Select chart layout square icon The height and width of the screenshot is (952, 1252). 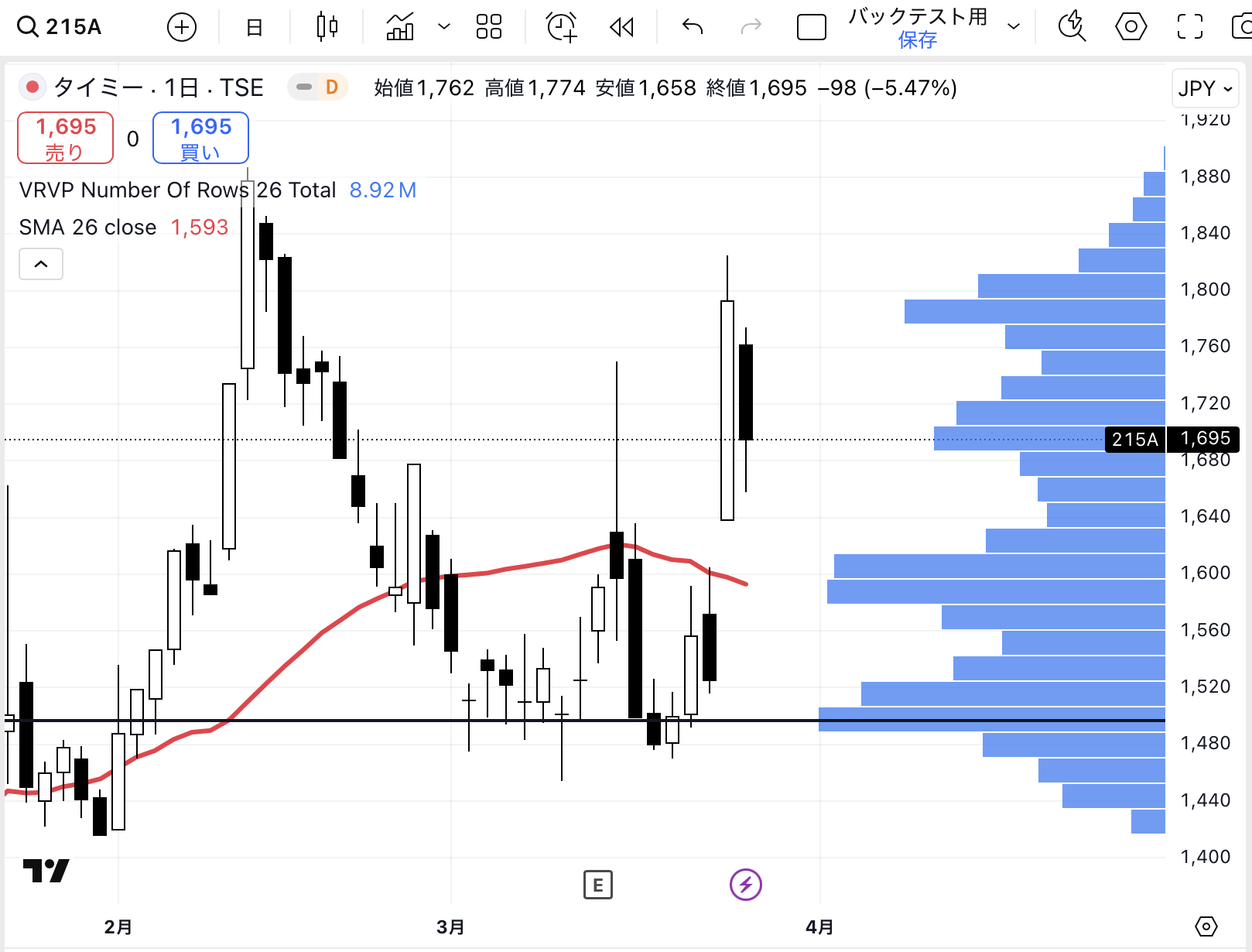click(x=812, y=28)
